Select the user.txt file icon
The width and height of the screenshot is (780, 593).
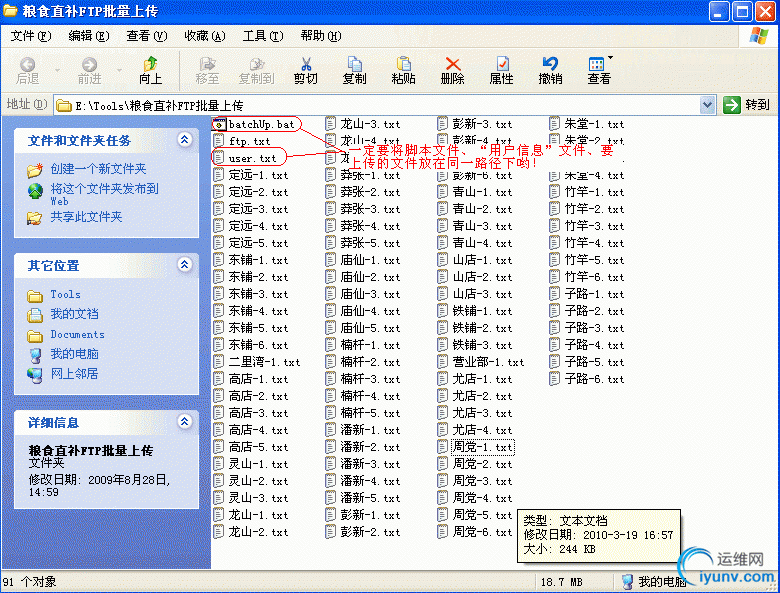(218, 158)
